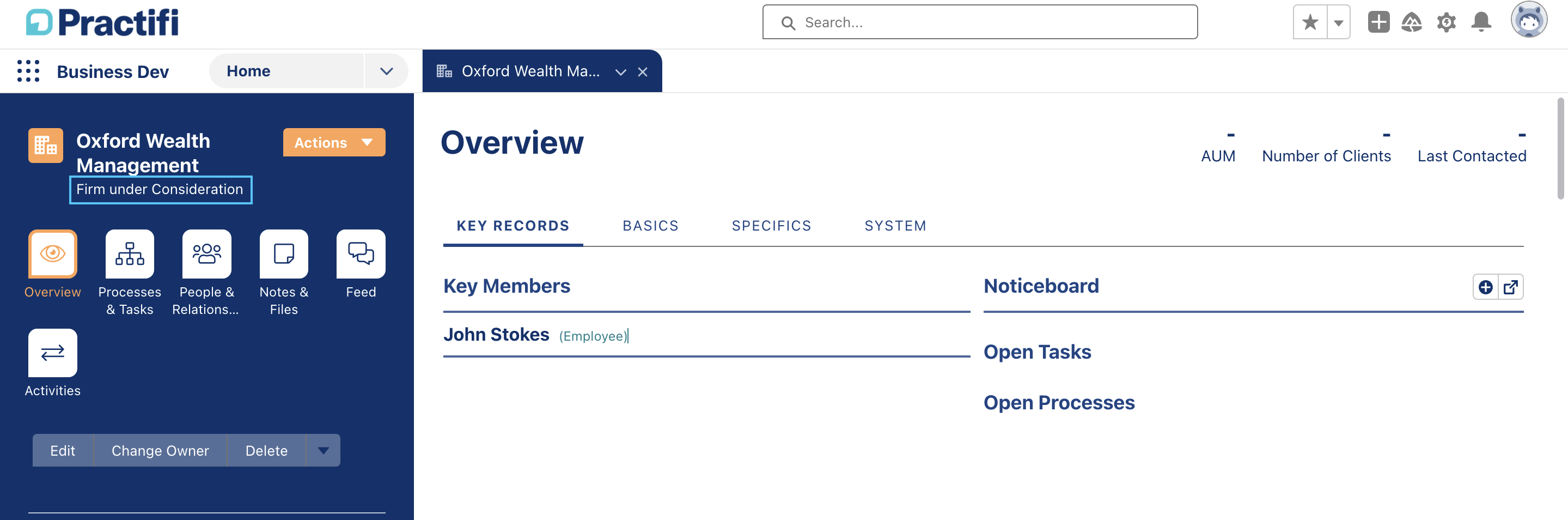This screenshot has width=1568, height=520.
Task: Open People & Relations section icon
Action: click(207, 253)
